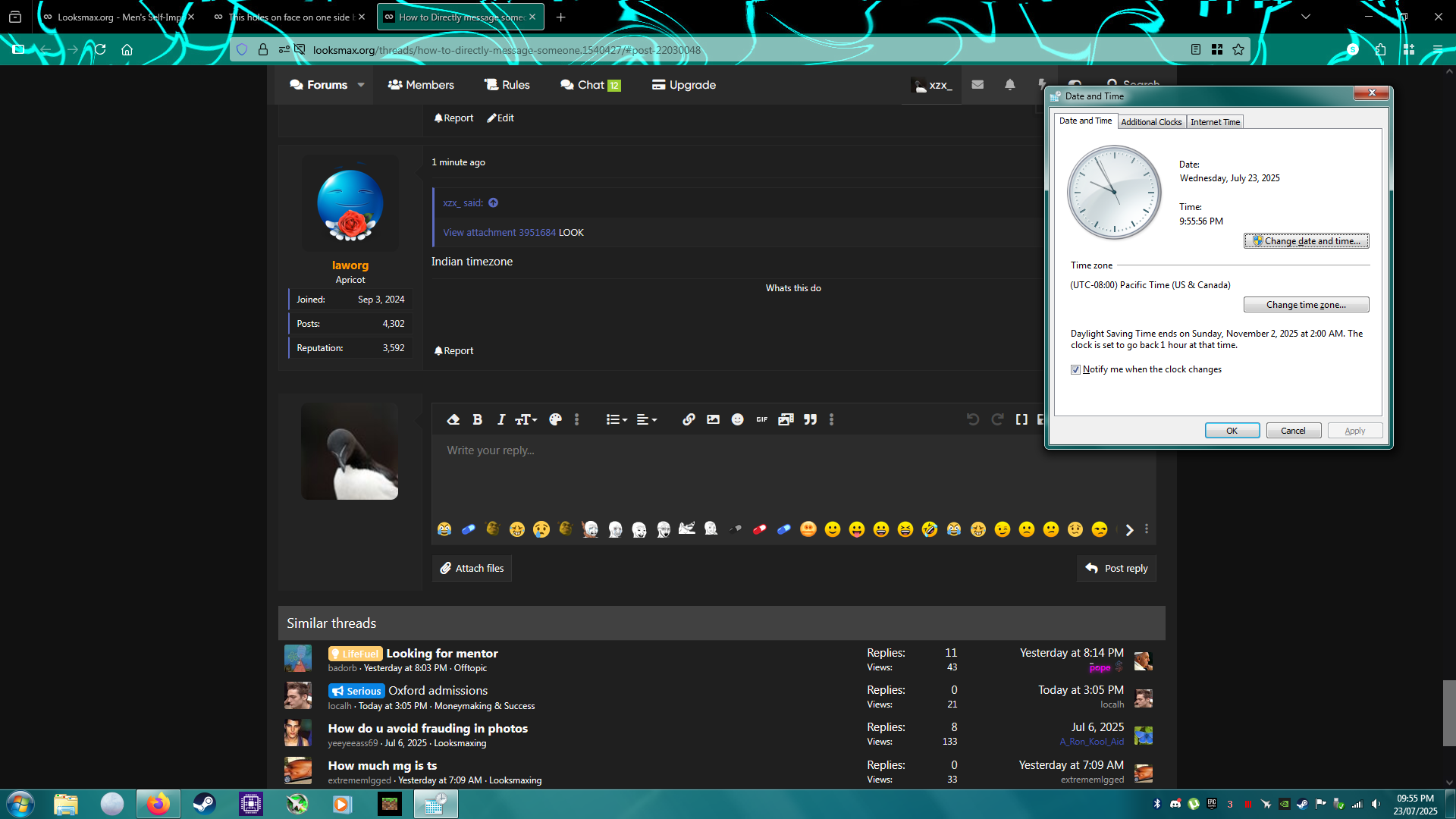Click Change time zone button
Viewport: 1456px width, 819px height.
tap(1306, 305)
